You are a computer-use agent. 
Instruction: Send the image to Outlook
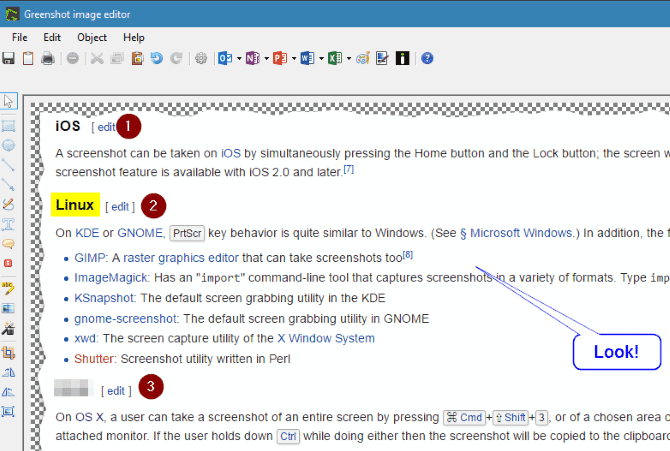click(225, 58)
